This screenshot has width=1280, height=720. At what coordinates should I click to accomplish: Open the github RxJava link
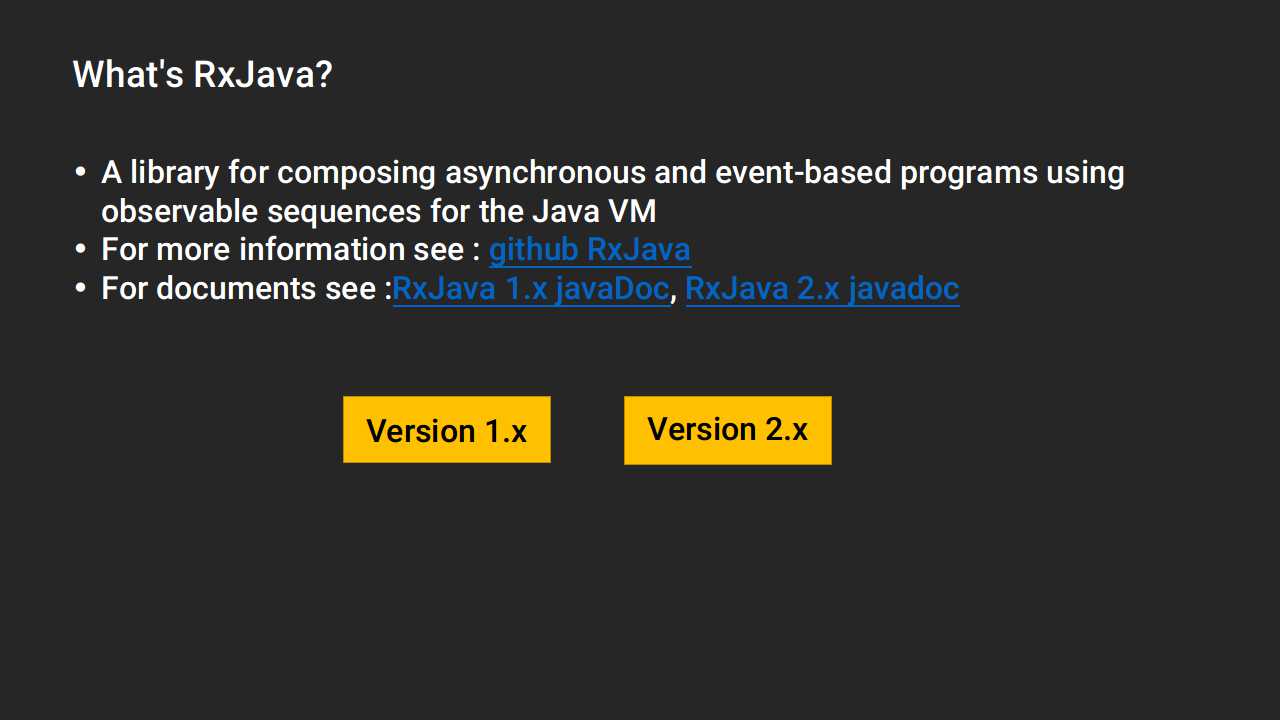click(589, 249)
